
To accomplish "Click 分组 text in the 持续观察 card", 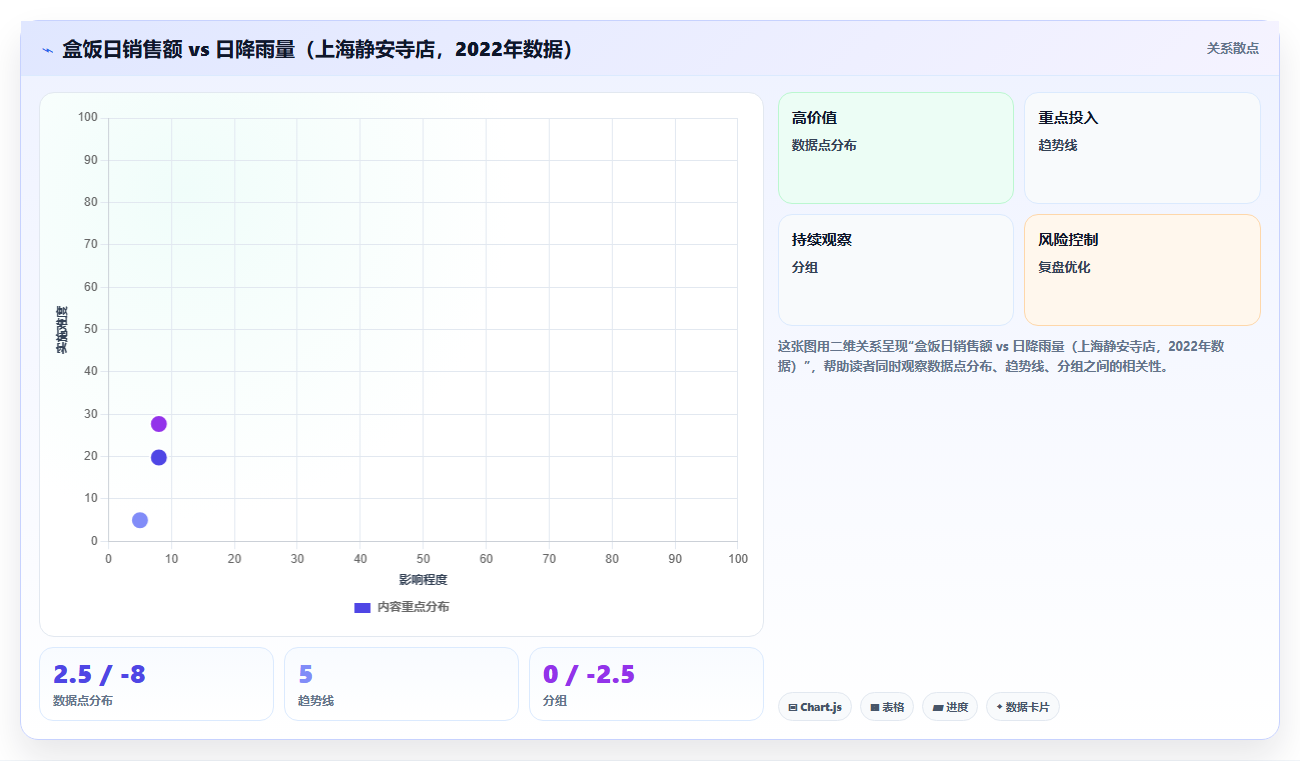I will pos(805,267).
